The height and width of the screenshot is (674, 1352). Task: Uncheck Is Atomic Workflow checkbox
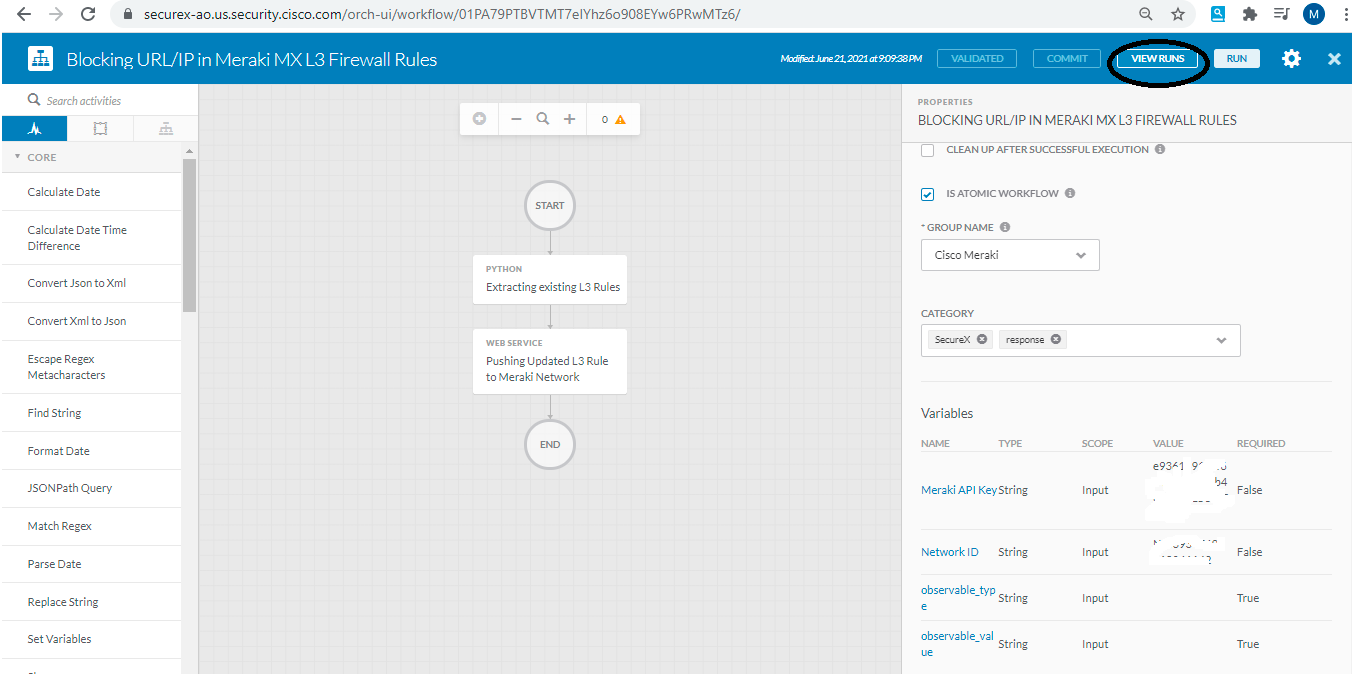pos(927,194)
